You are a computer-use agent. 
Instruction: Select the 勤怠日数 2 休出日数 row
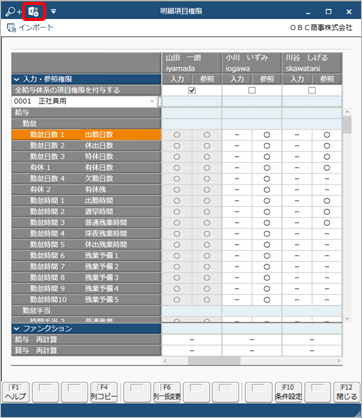tap(86, 146)
